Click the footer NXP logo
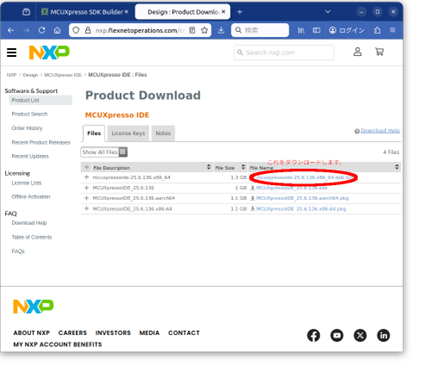Image resolution: width=425 pixels, height=372 pixels. tap(33, 306)
